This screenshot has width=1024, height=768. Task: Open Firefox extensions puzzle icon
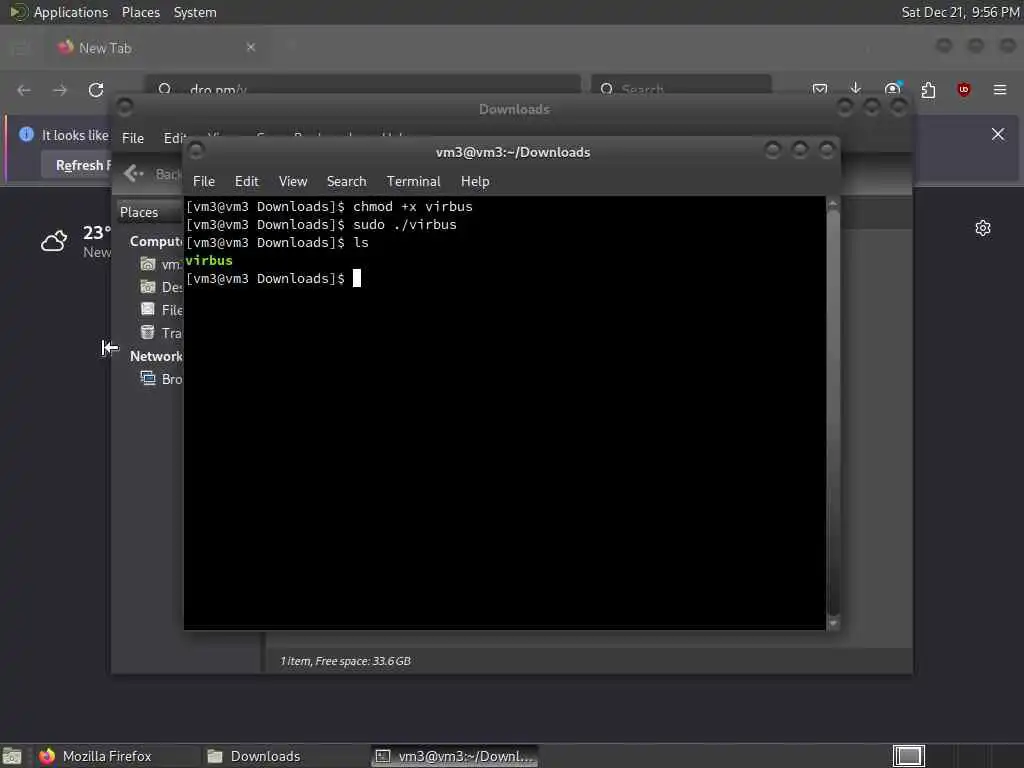928,89
